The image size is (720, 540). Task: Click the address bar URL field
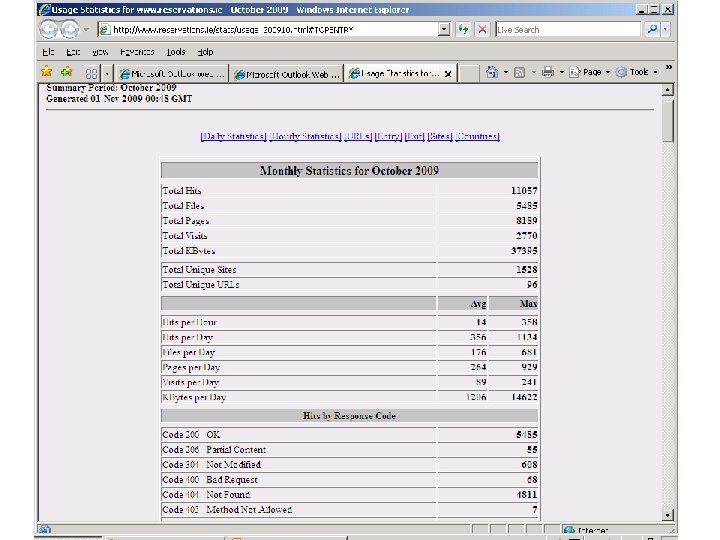(x=274, y=29)
